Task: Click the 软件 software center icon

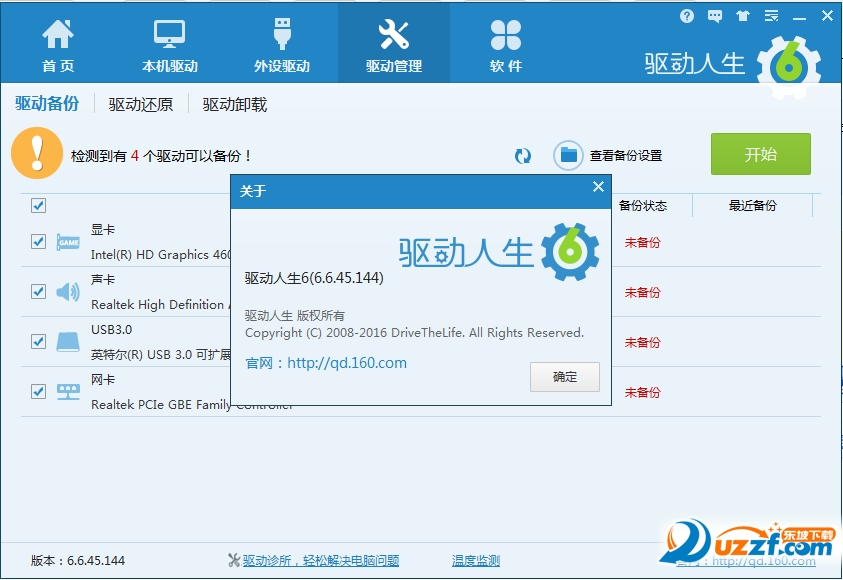Action: pos(505,42)
